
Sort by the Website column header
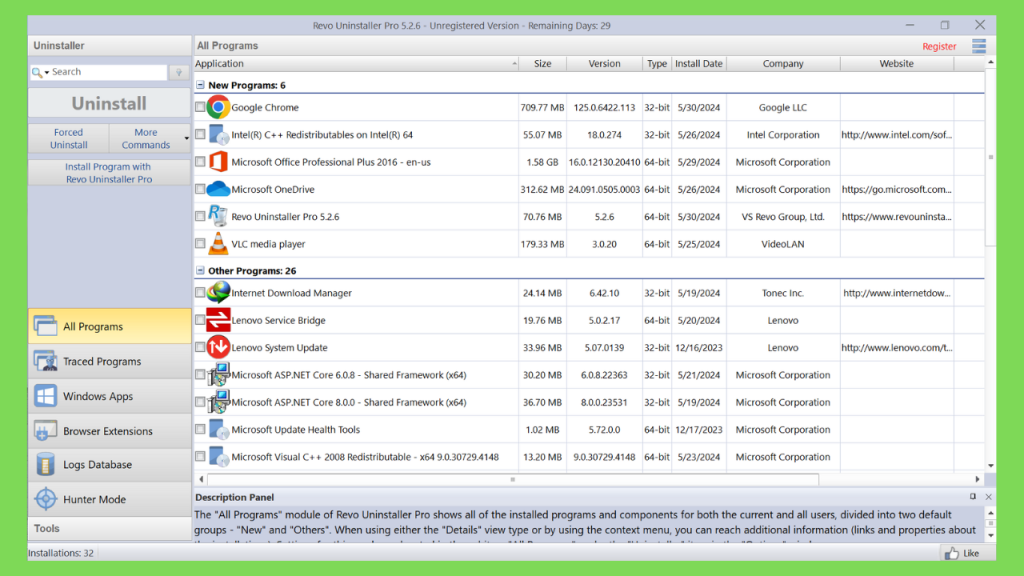[x=896, y=63]
